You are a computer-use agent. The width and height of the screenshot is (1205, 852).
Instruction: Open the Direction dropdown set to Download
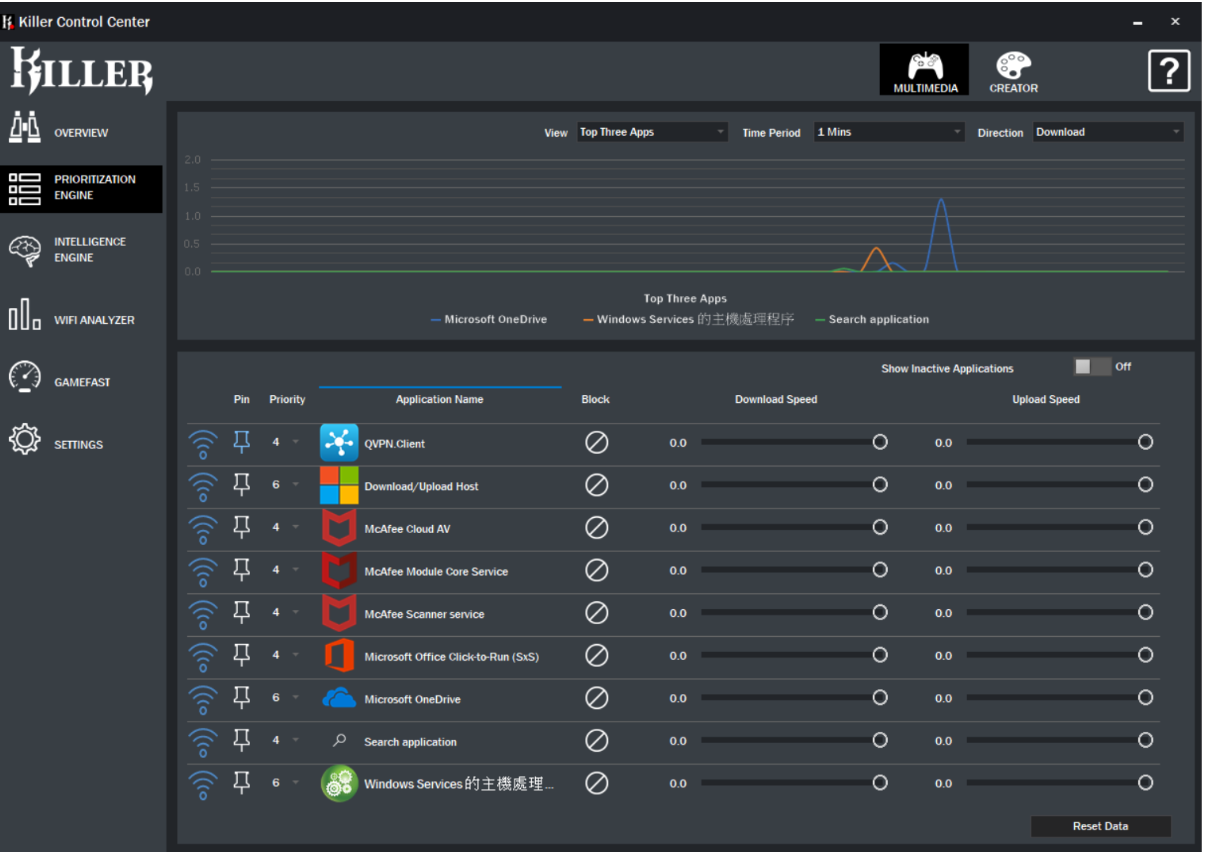[1108, 132]
